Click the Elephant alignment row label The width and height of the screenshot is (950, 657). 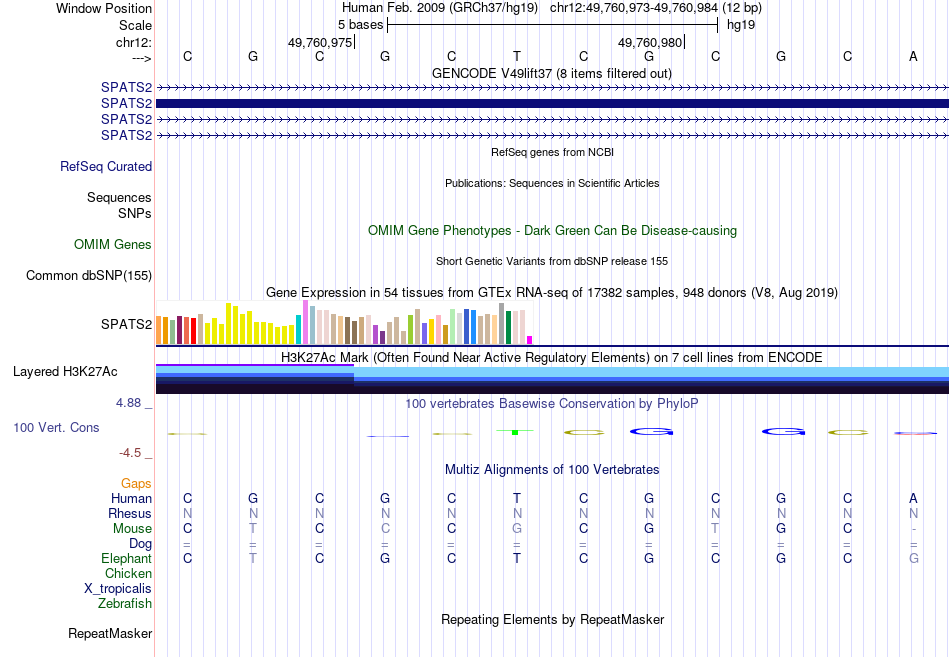pyautogui.click(x=126, y=559)
